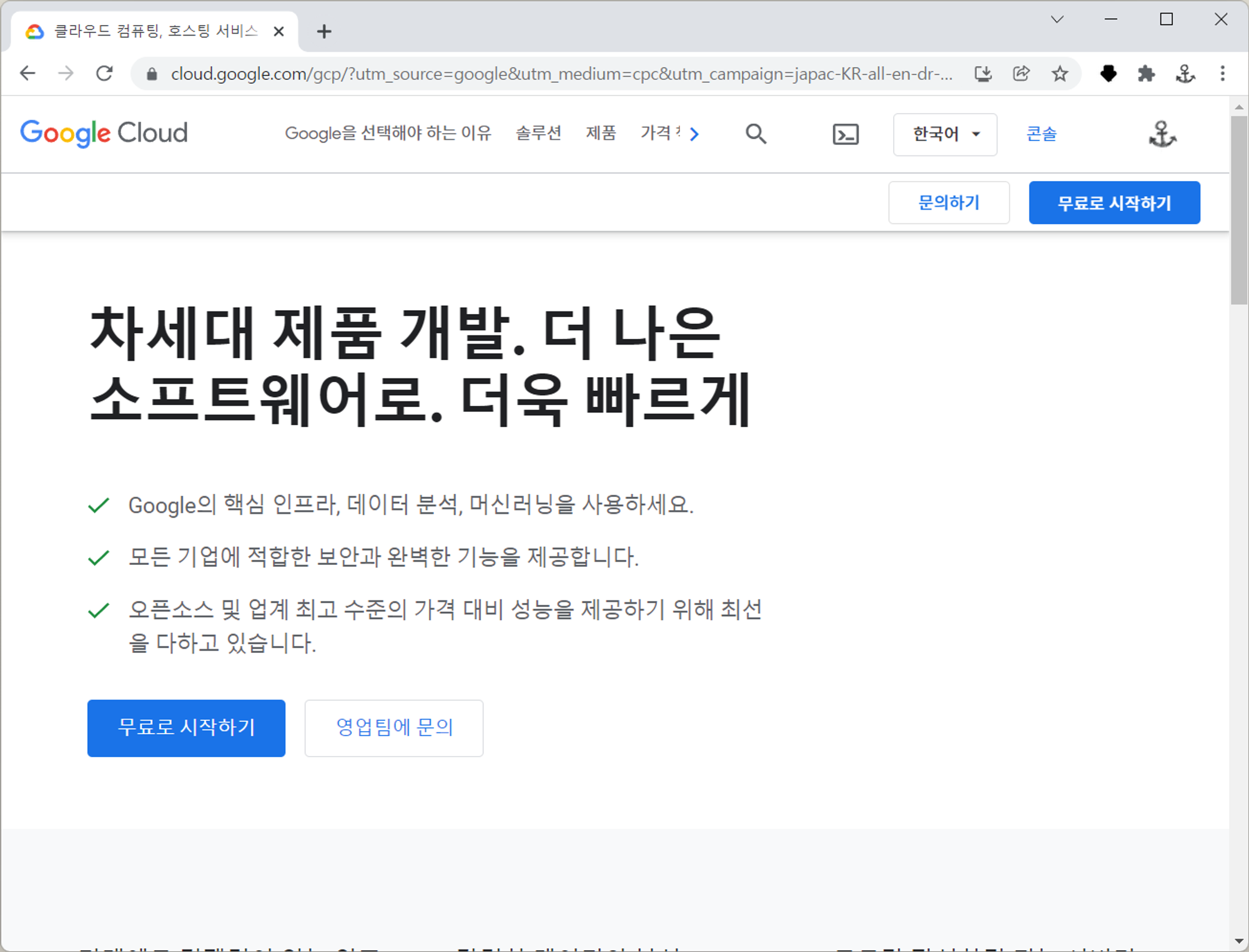
Task: Expand the 한국어 language dropdown
Action: [945, 134]
